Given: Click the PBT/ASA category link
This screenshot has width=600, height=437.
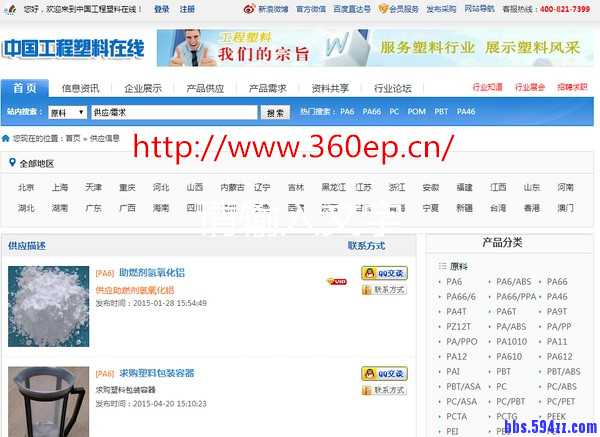Looking at the screenshot, I should point(463,387).
